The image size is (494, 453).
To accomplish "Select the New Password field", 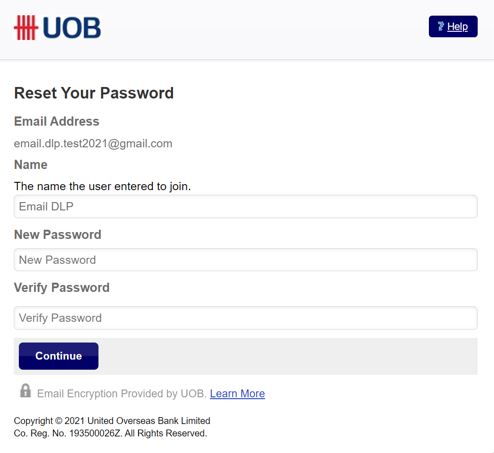I will coord(246,260).
